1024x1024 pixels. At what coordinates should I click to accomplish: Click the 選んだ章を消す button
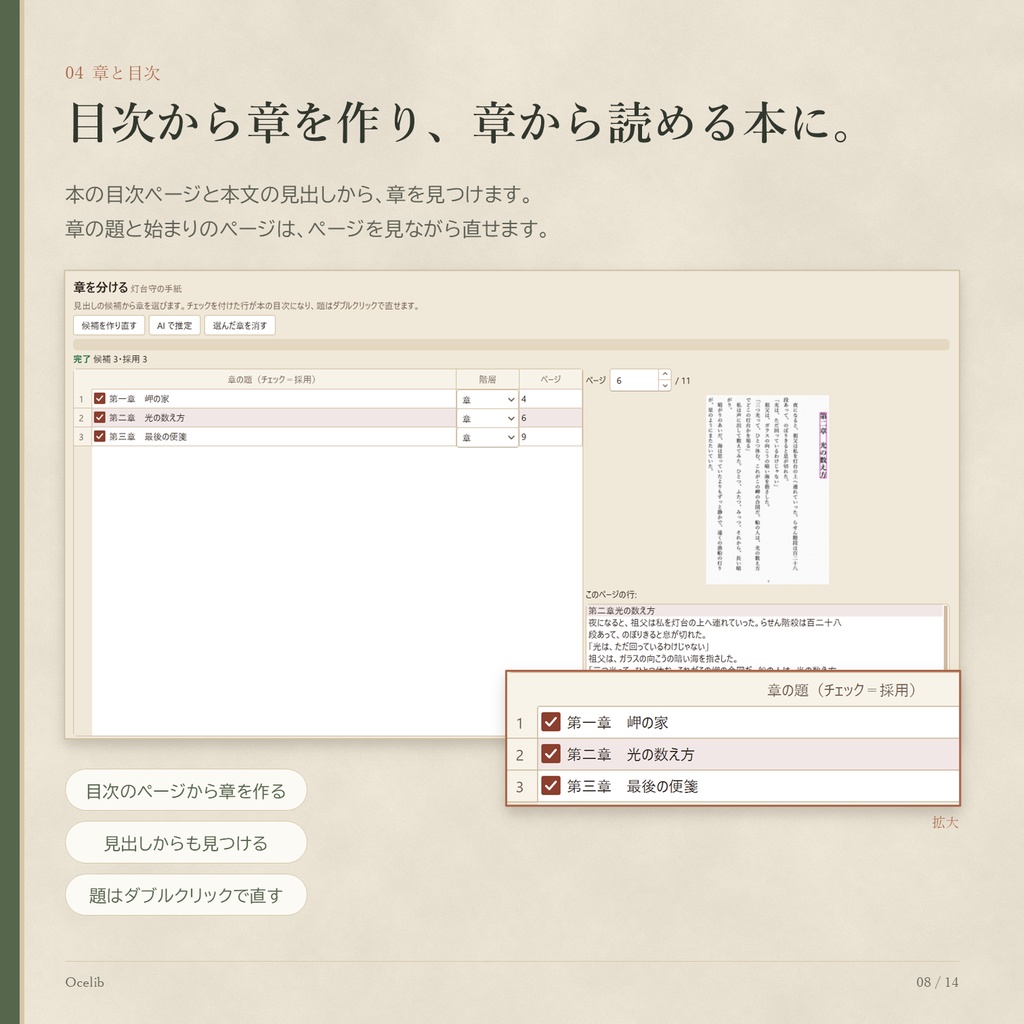pos(240,325)
